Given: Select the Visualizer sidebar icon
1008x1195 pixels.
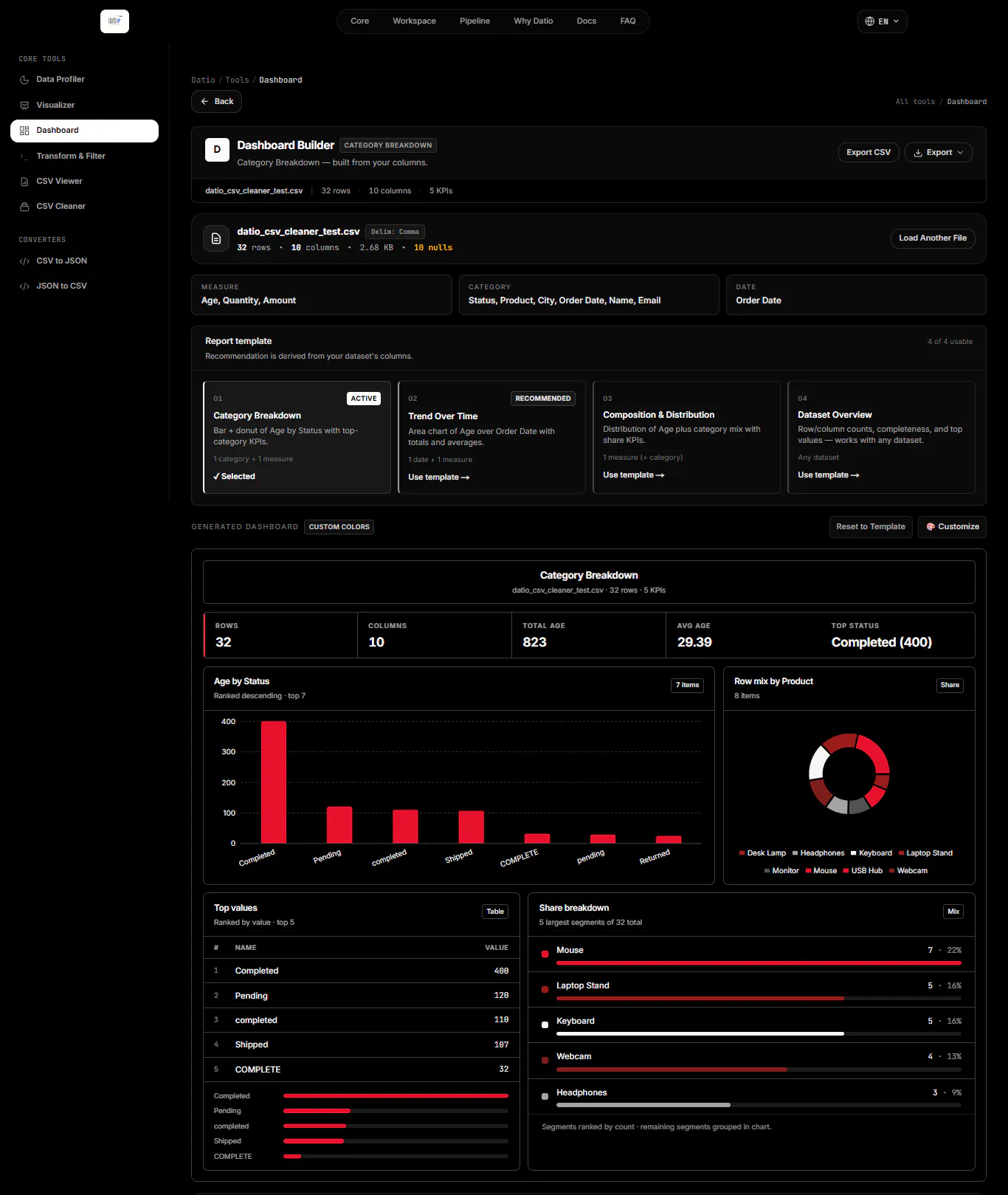Looking at the screenshot, I should tap(24, 106).
